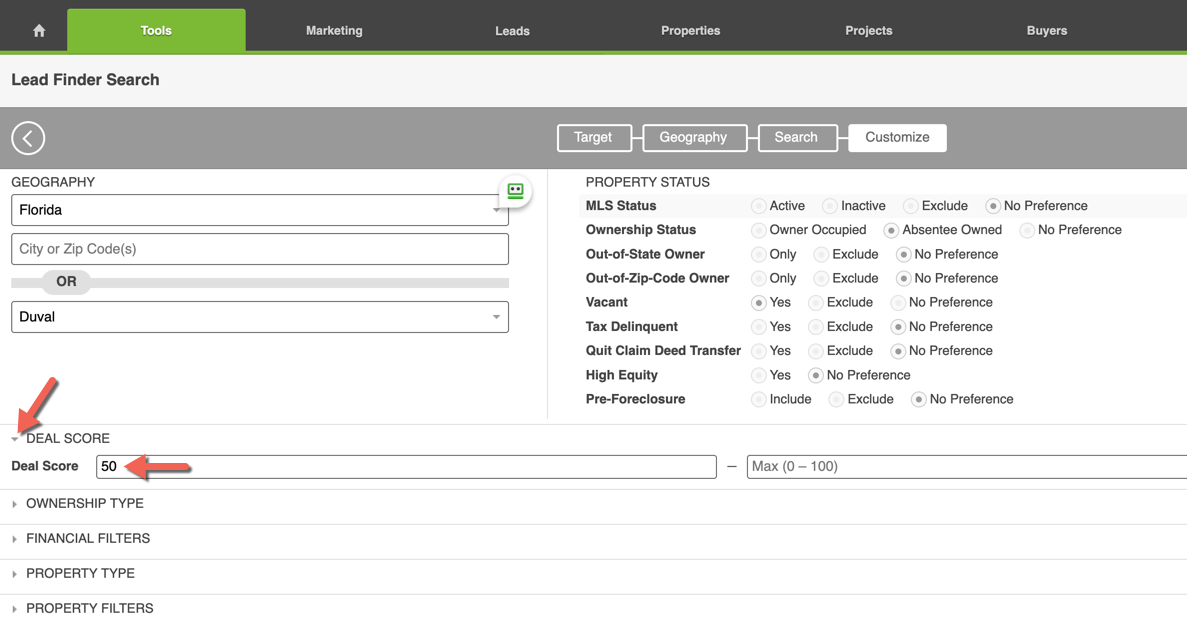Set Quit Claim Deed Transfer to Exclude
Screen dimensions: 1187x631
coord(815,351)
